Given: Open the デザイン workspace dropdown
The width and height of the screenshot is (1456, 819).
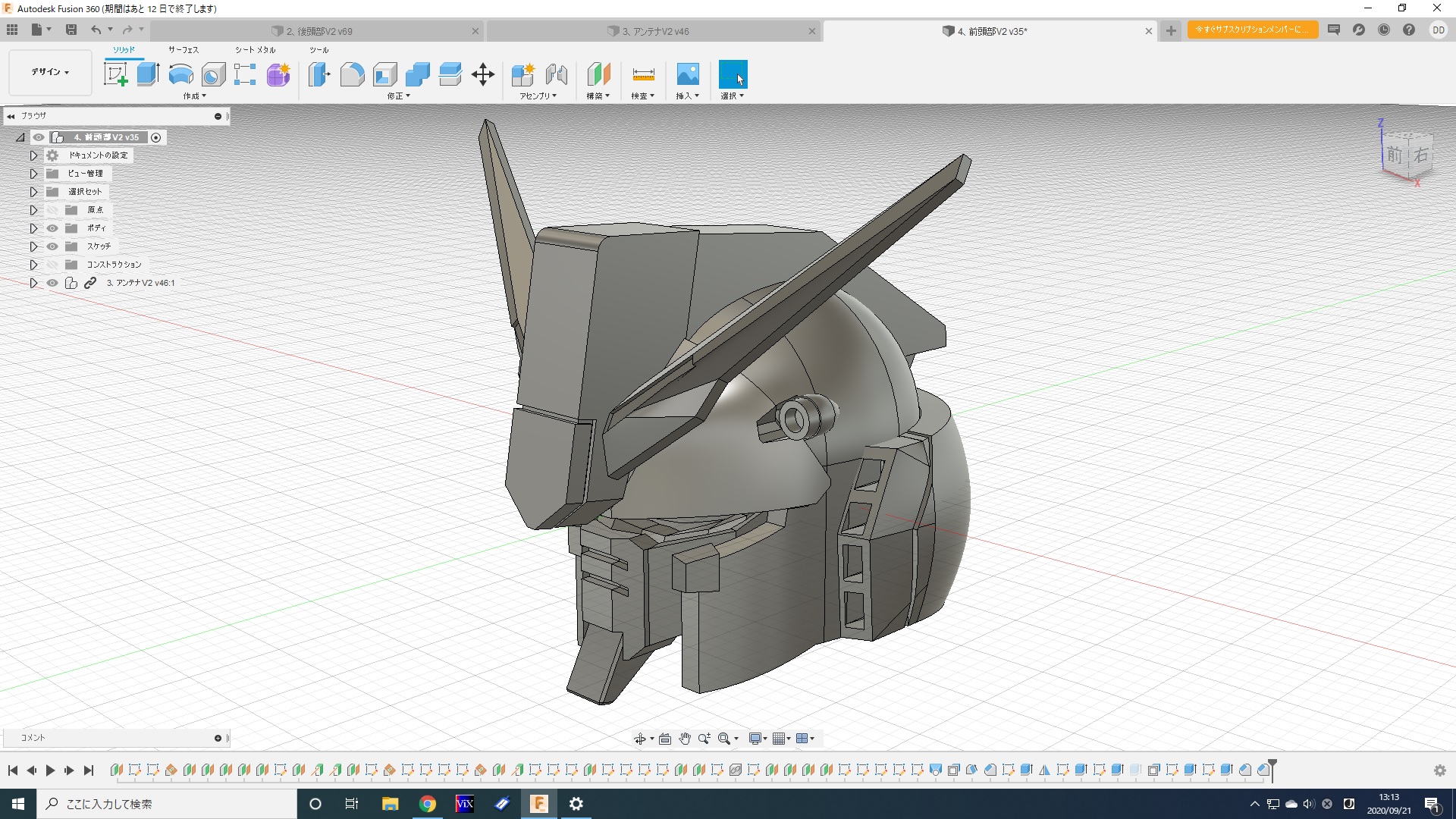Looking at the screenshot, I should (50, 72).
